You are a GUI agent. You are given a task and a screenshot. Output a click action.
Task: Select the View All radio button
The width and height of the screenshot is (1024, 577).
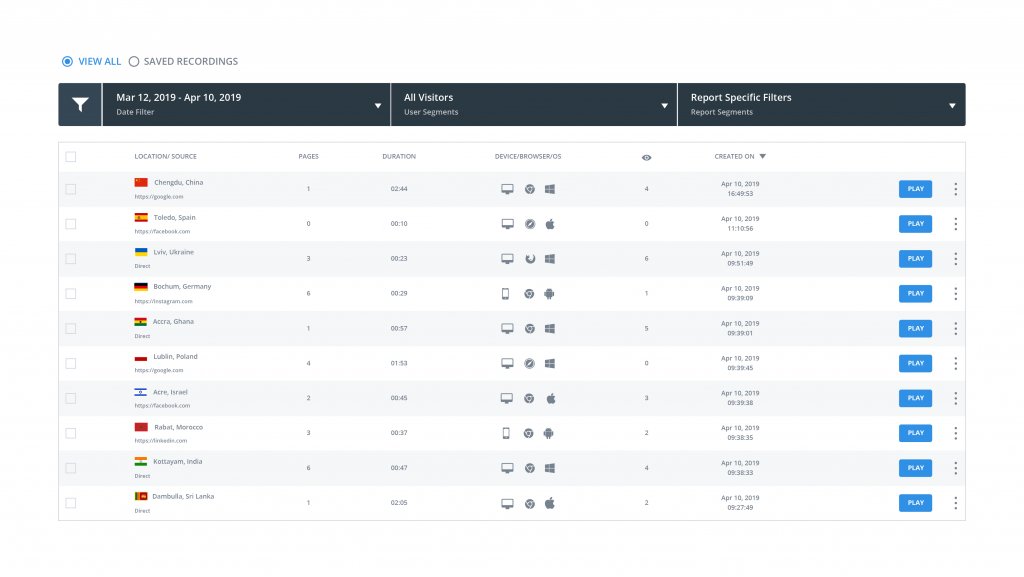coord(67,61)
